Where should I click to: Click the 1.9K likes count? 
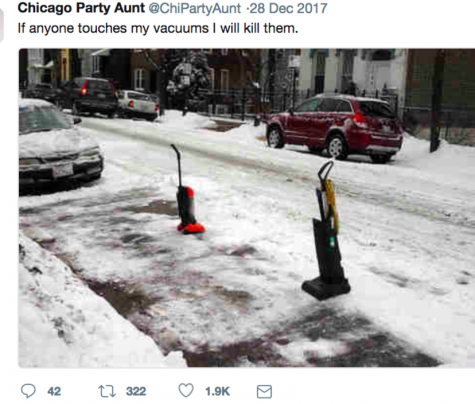[x=217, y=391]
